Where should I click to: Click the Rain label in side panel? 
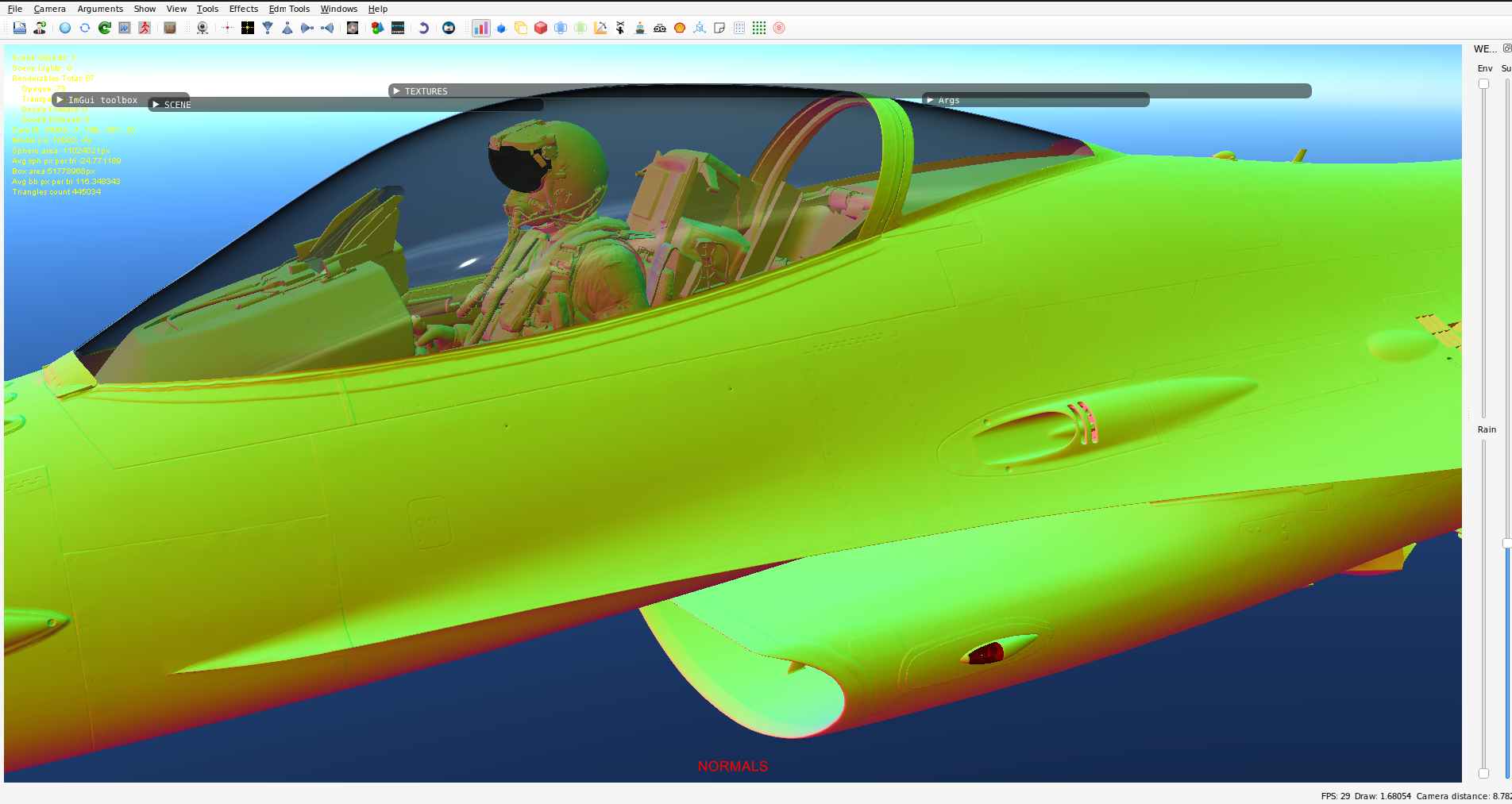tap(1487, 429)
